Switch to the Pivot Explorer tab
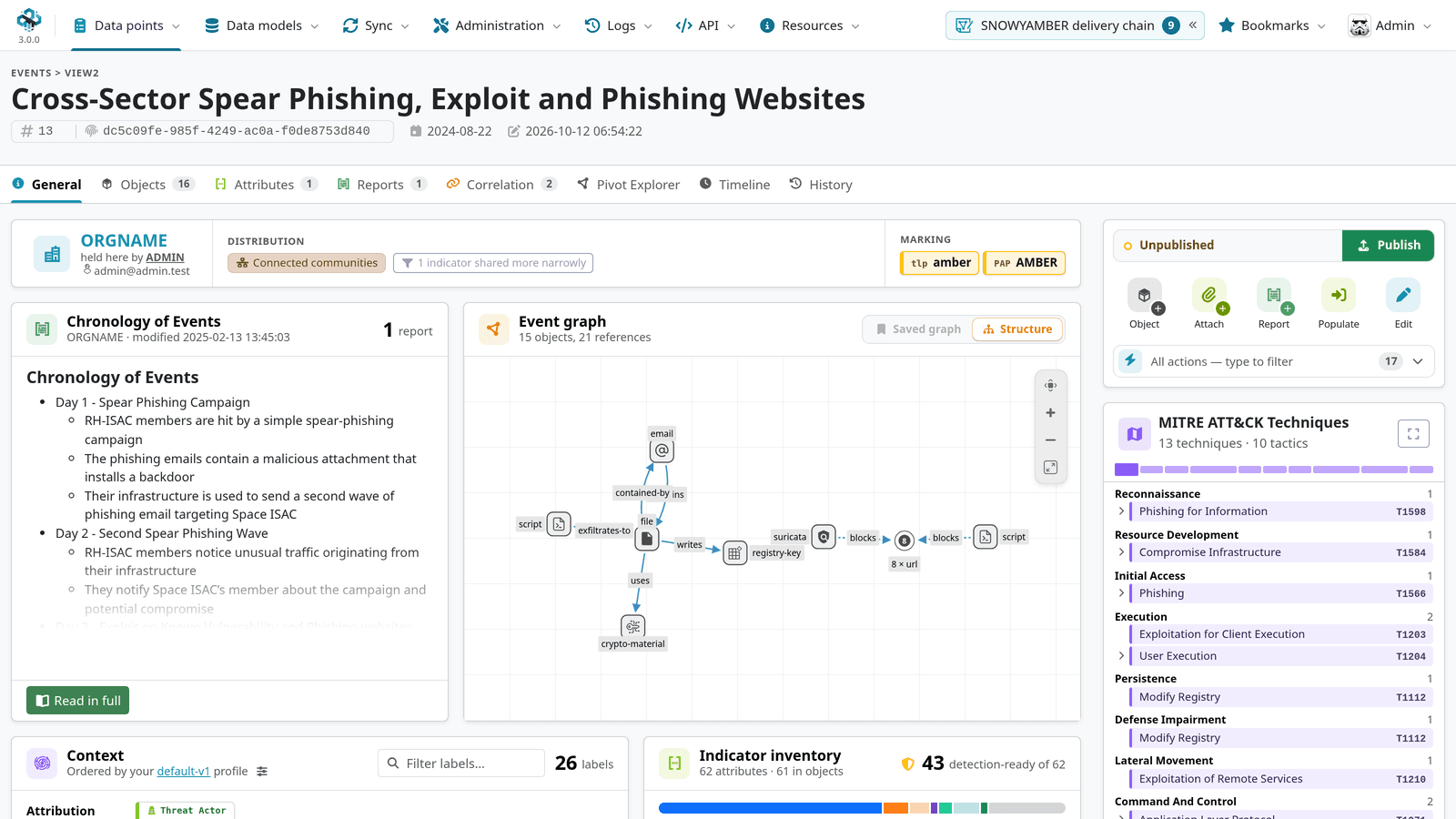Image resolution: width=1456 pixels, height=819 pixels. [x=628, y=185]
